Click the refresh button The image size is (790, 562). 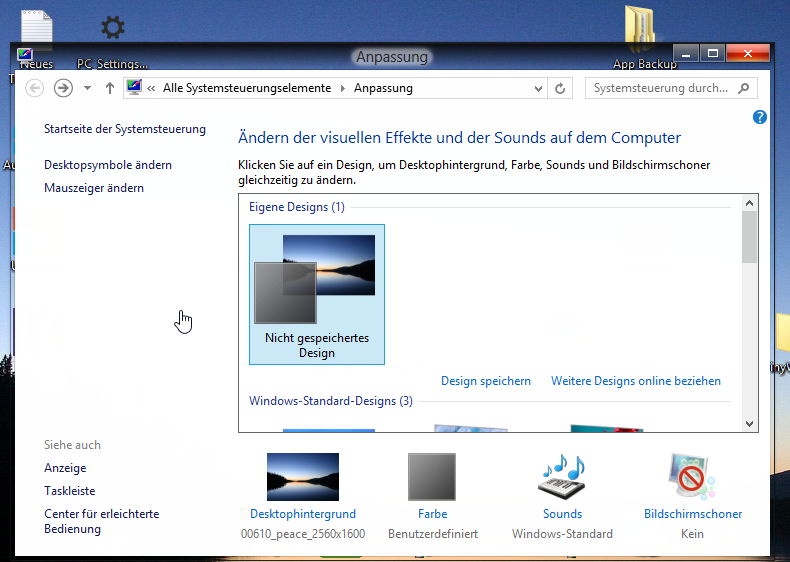560,89
